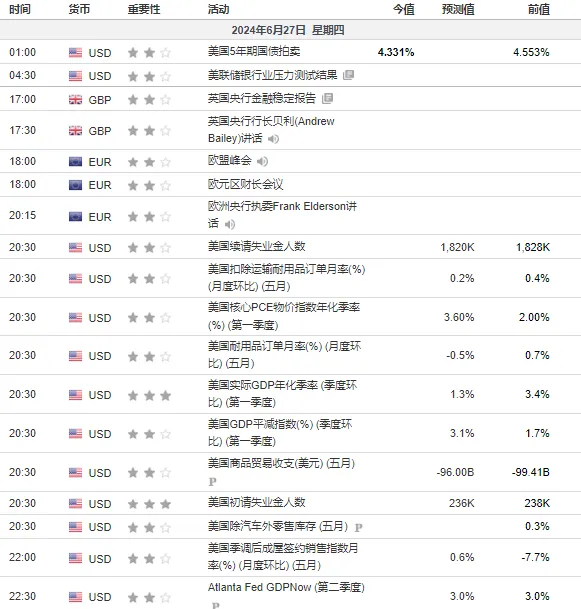Open the 美国初请失业金人数 event
This screenshot has width=581, height=609.
pos(257,503)
